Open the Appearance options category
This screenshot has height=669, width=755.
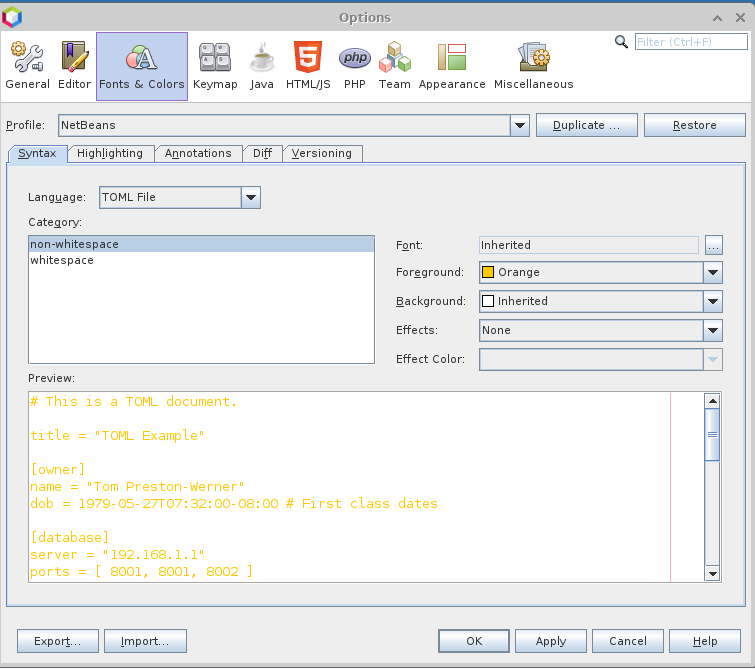point(452,66)
